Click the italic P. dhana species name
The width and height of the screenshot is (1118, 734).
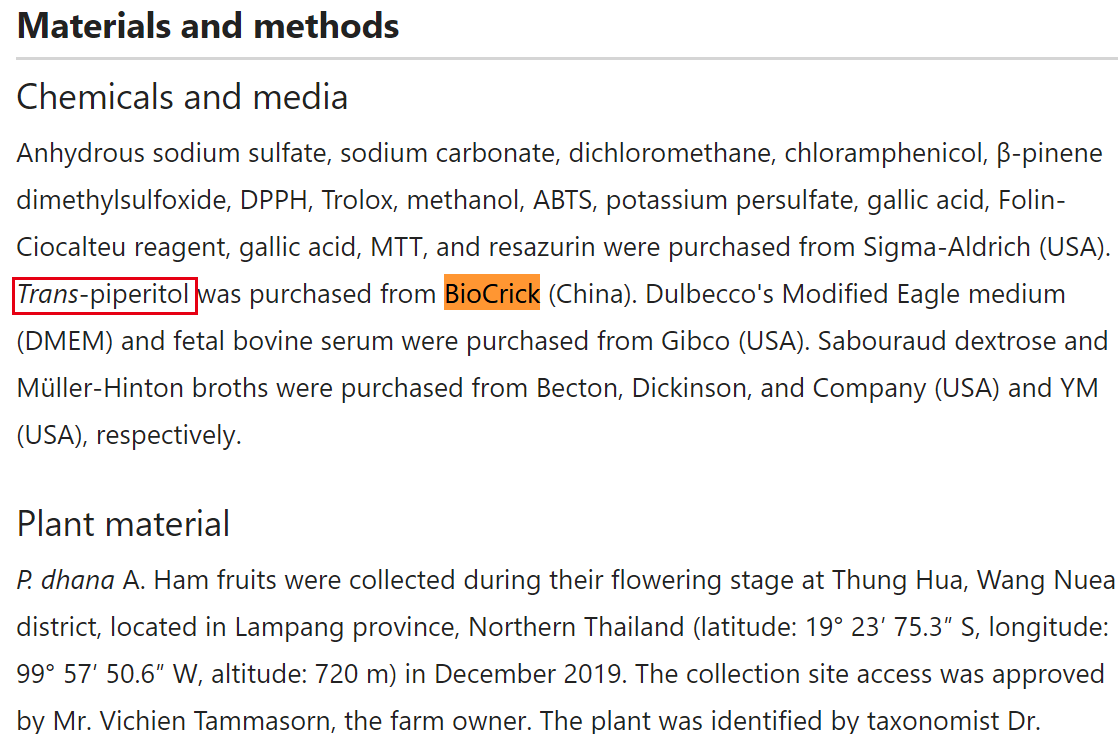pyautogui.click(x=66, y=581)
